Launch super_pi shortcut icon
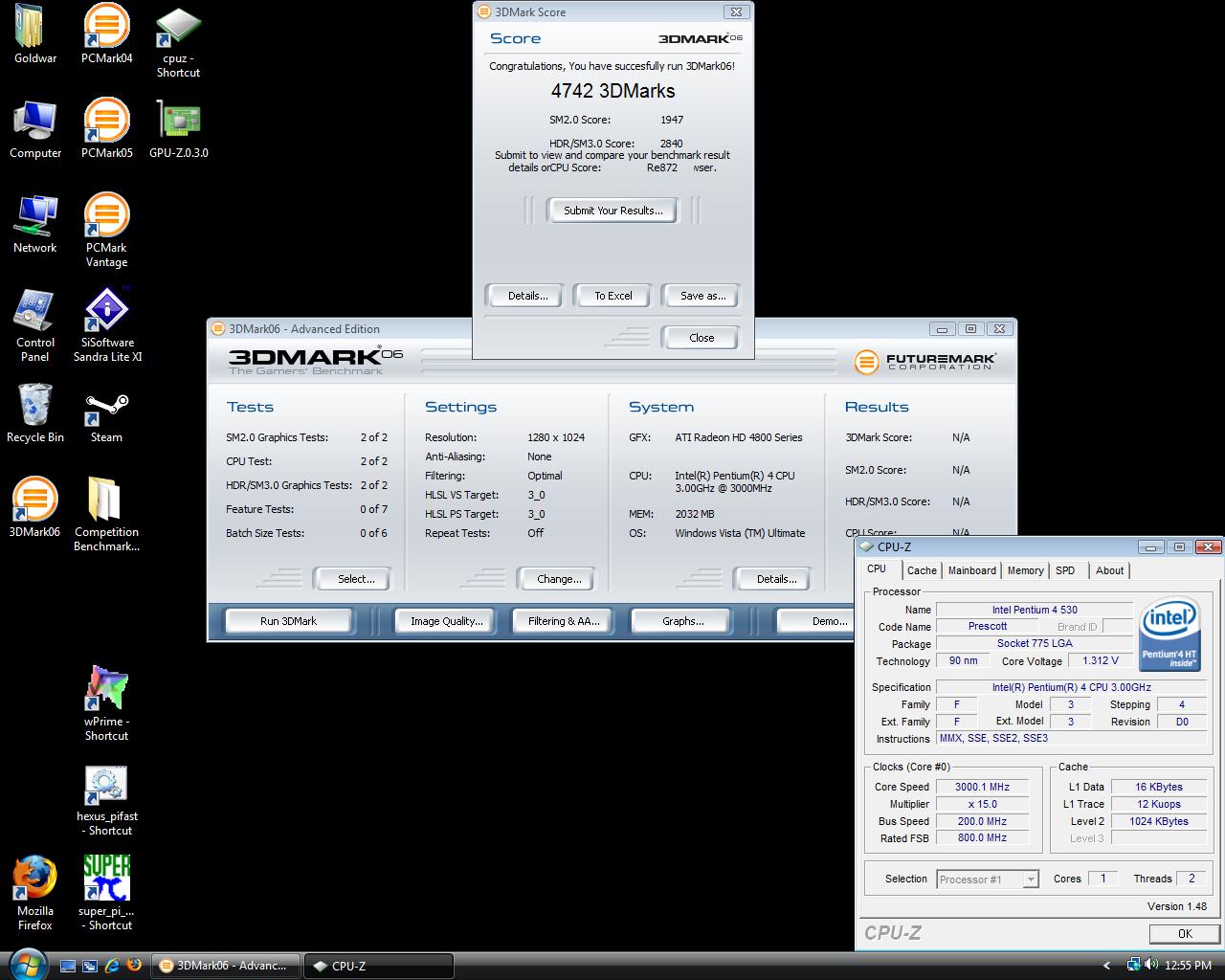Viewport: 1225px width, 980px height. [106, 893]
